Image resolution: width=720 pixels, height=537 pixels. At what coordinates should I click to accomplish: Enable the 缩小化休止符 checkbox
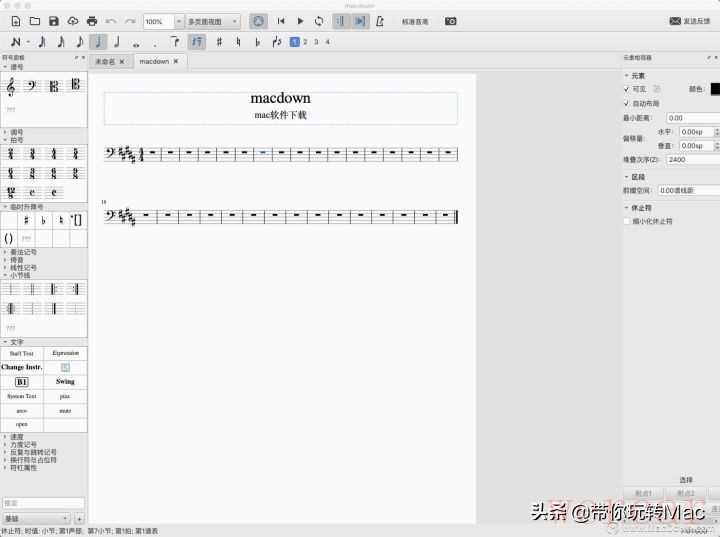(627, 220)
